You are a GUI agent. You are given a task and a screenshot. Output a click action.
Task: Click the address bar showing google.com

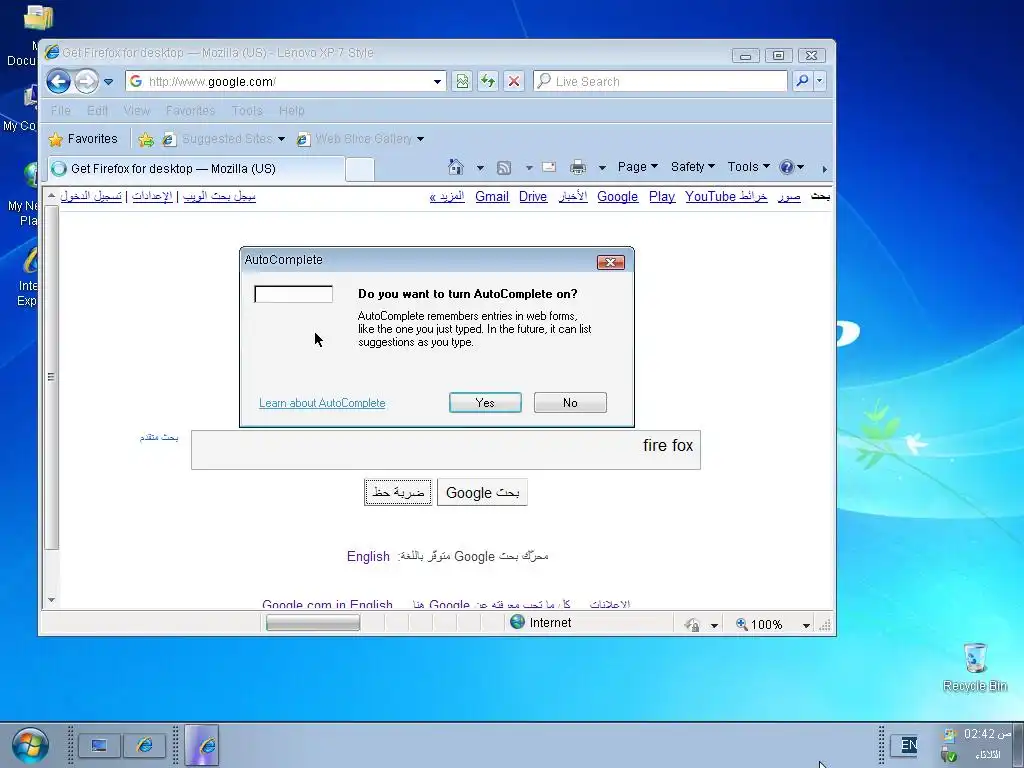pyautogui.click(x=285, y=82)
